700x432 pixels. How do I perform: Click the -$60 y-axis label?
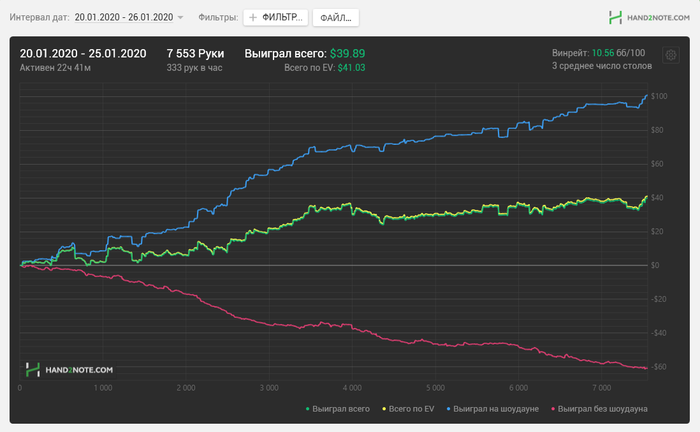[658, 367]
